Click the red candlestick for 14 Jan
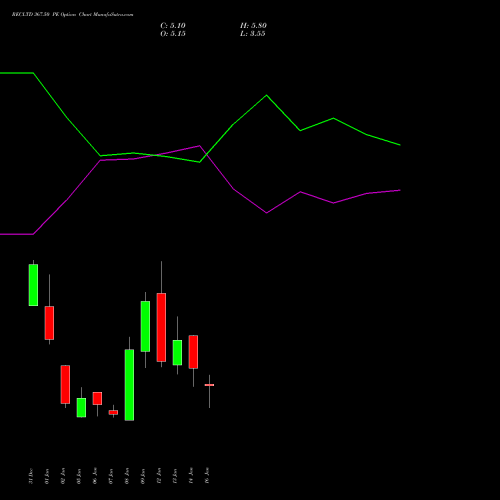Image resolution: width=500 pixels, height=500 pixels. tap(193, 352)
